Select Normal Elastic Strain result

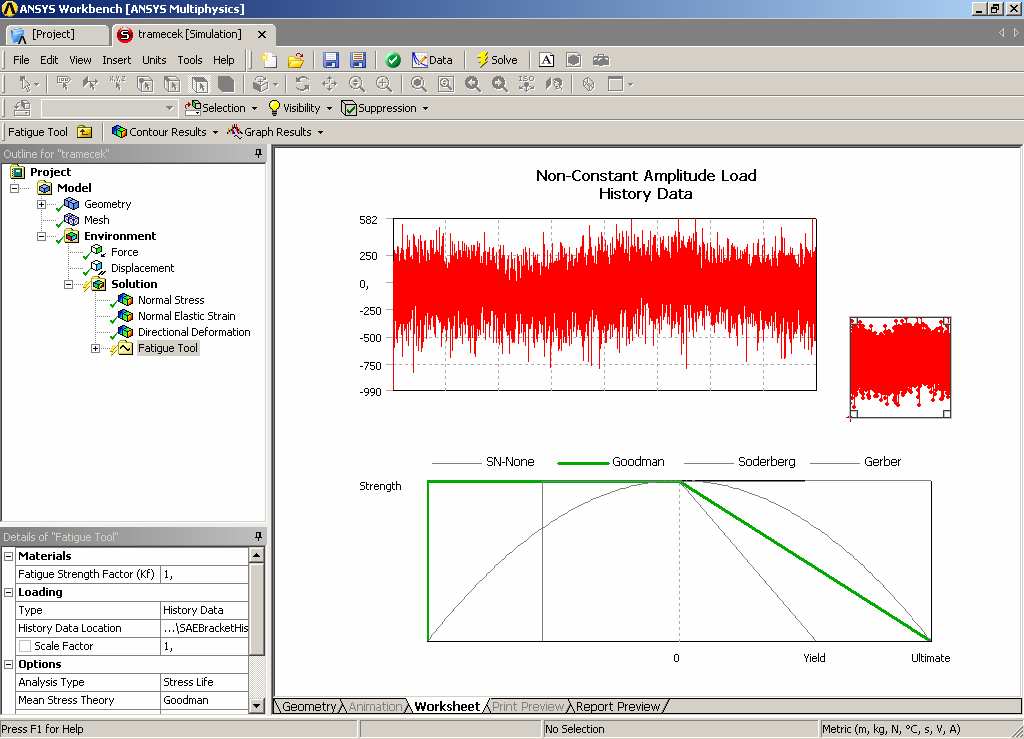click(187, 316)
